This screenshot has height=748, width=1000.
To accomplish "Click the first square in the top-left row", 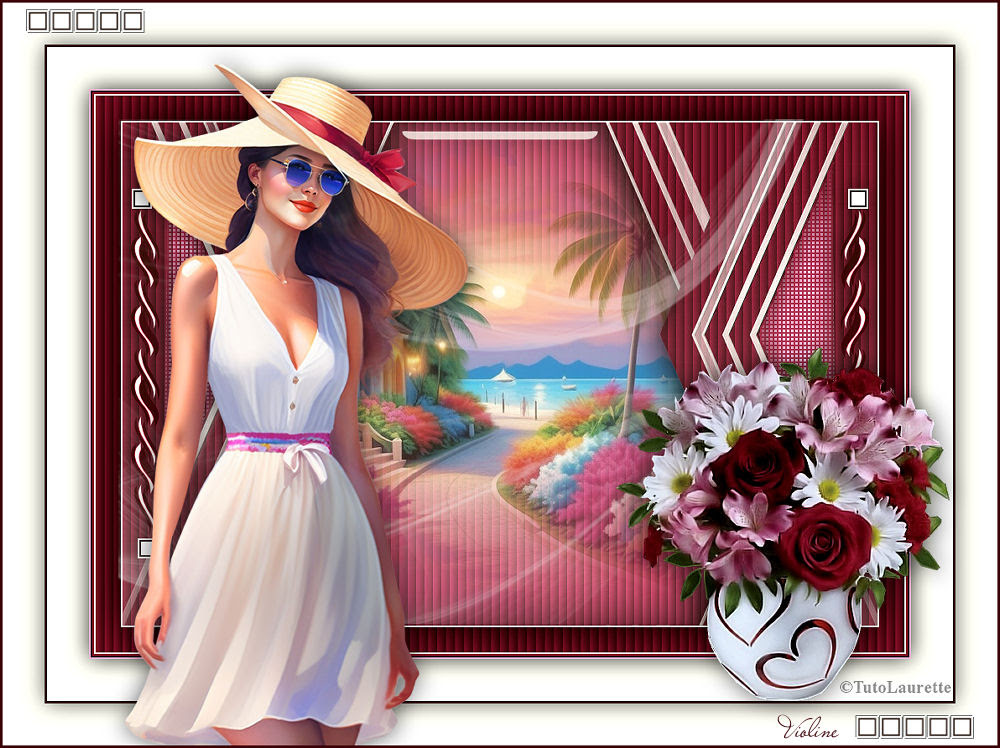I will point(38,21).
